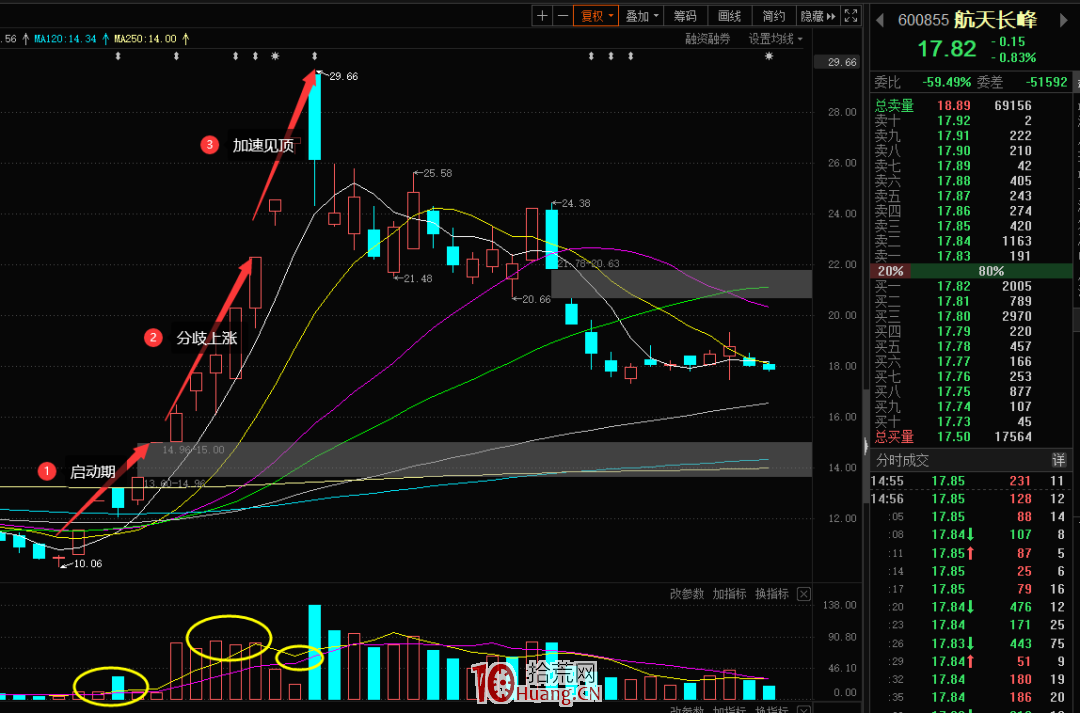The width and height of the screenshot is (1080, 713).
Task: Collapse the quote panel via divider arrow handle
Action: click(x=865, y=446)
